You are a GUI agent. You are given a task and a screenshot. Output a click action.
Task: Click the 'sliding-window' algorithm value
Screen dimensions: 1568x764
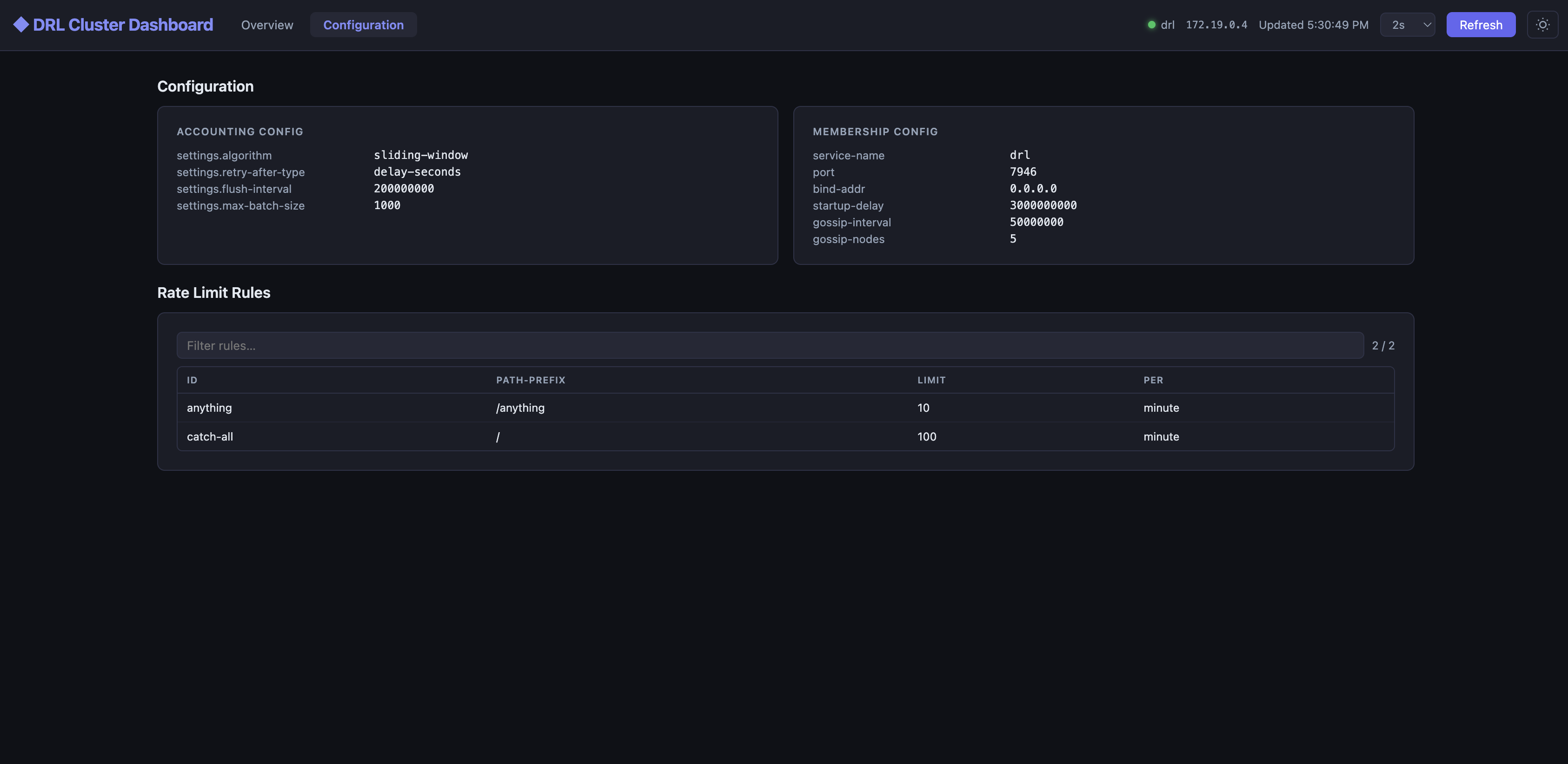tap(421, 155)
